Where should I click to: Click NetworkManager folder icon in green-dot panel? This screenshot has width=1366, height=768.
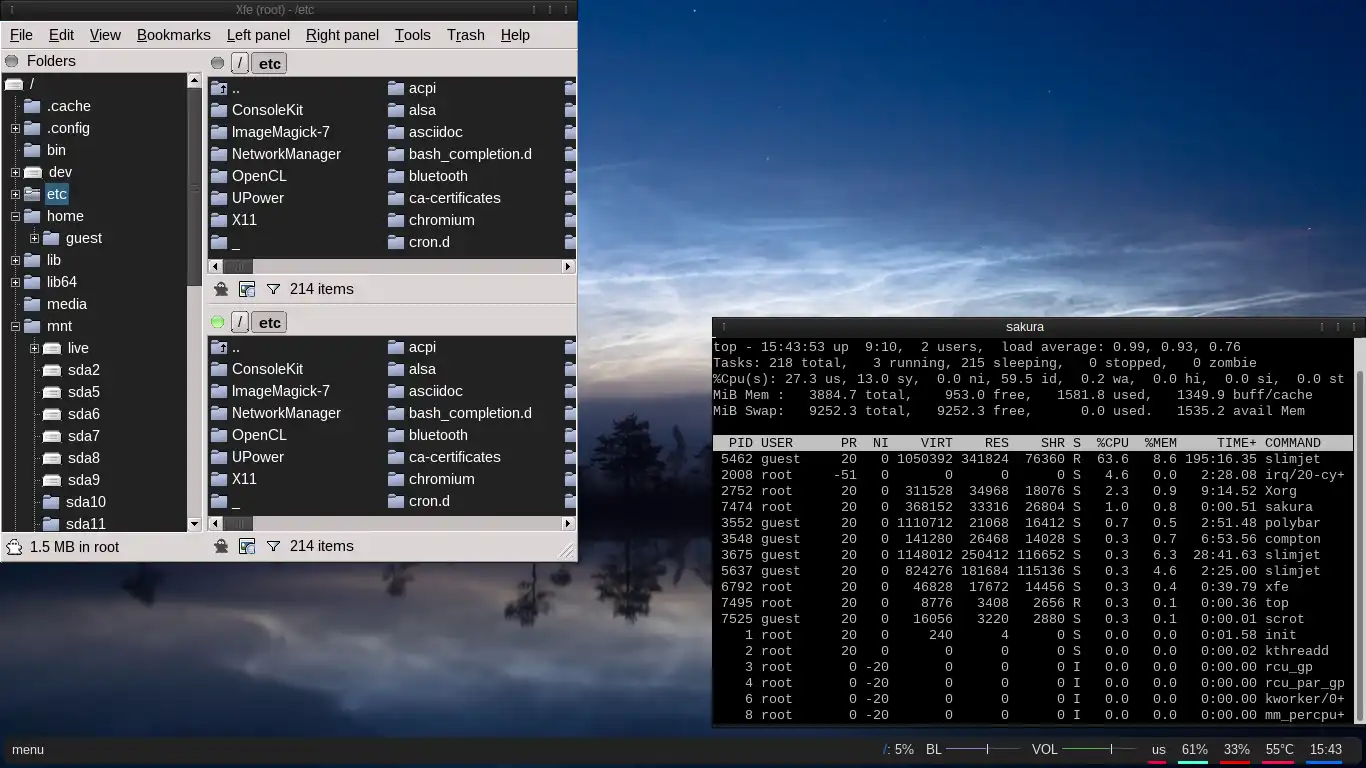219,413
